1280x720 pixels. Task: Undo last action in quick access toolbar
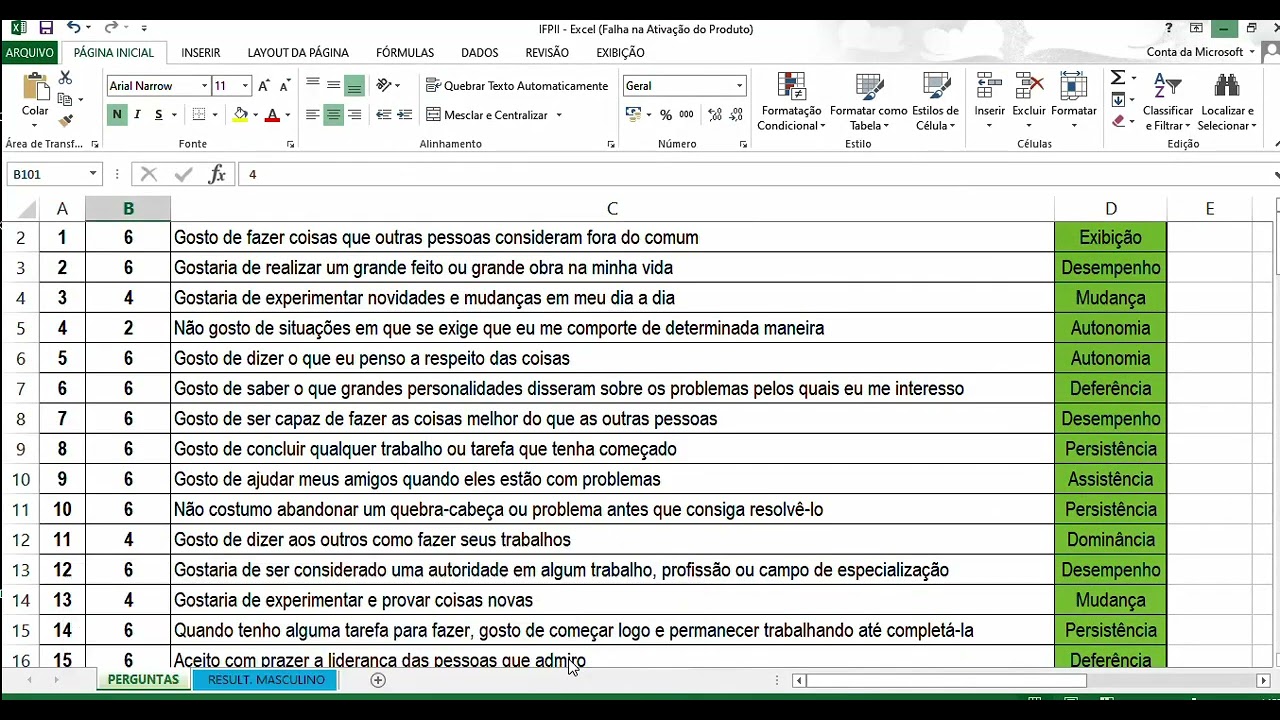74,28
